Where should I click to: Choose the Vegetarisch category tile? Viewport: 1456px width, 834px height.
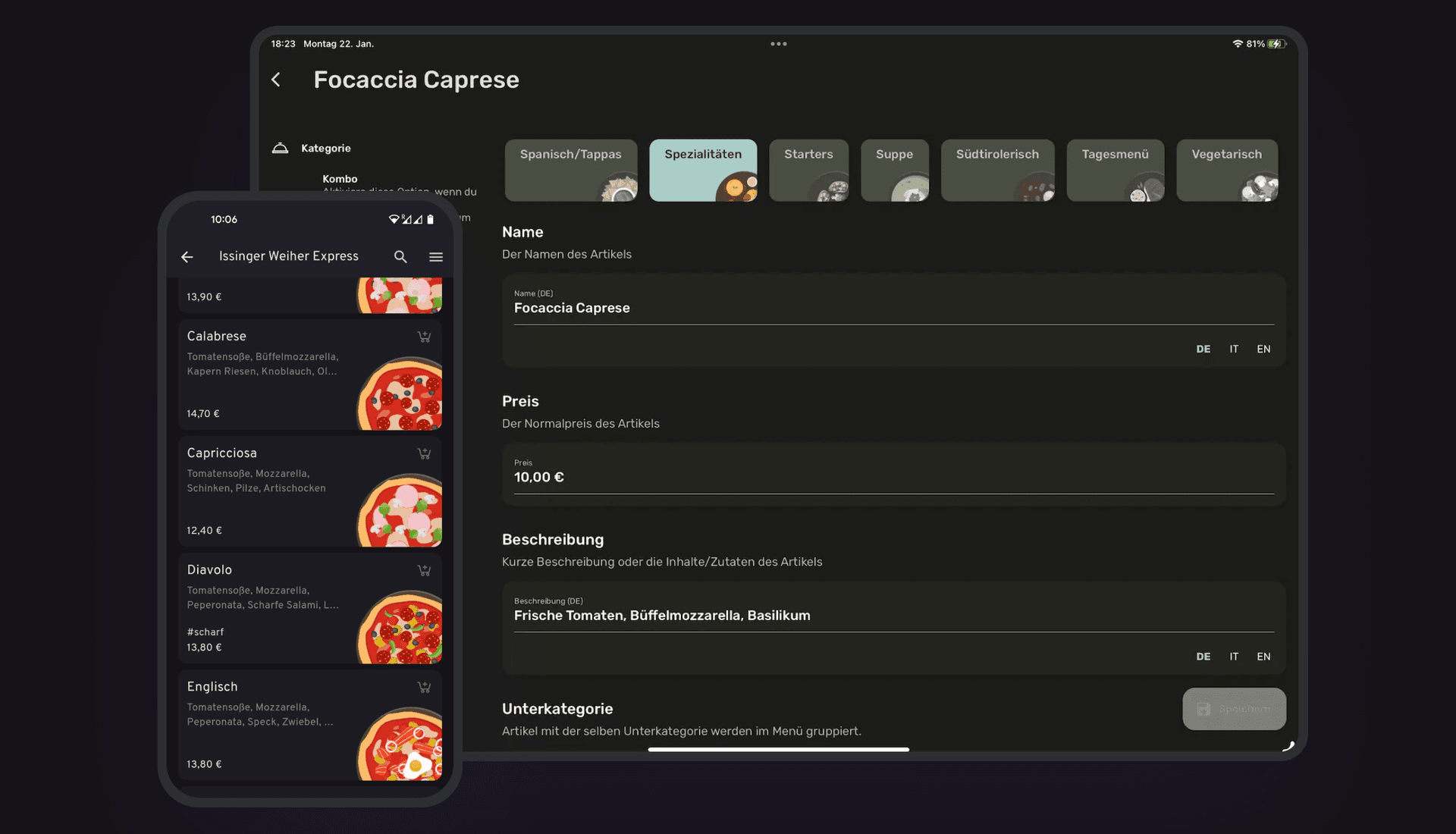1226,170
